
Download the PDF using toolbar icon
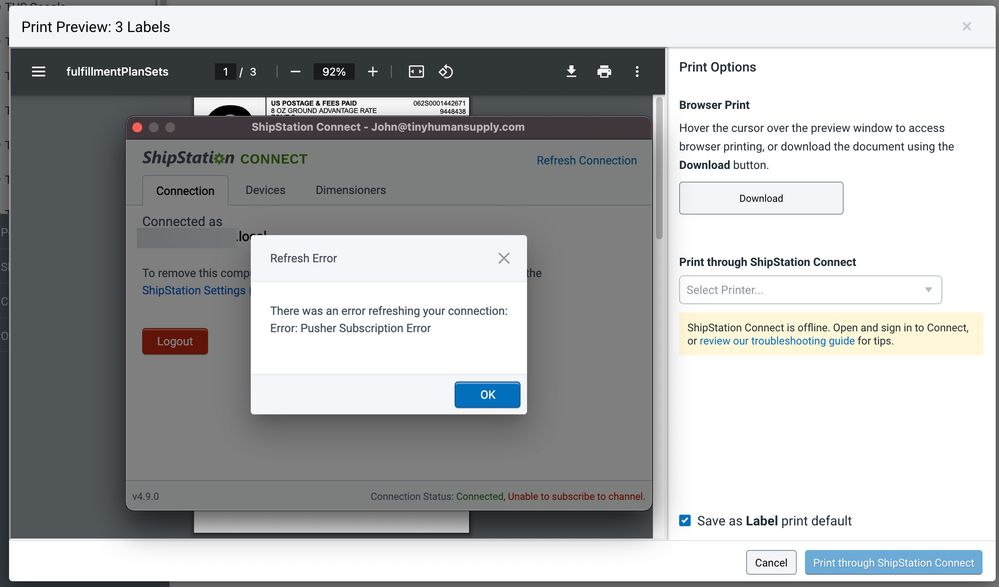coord(571,72)
